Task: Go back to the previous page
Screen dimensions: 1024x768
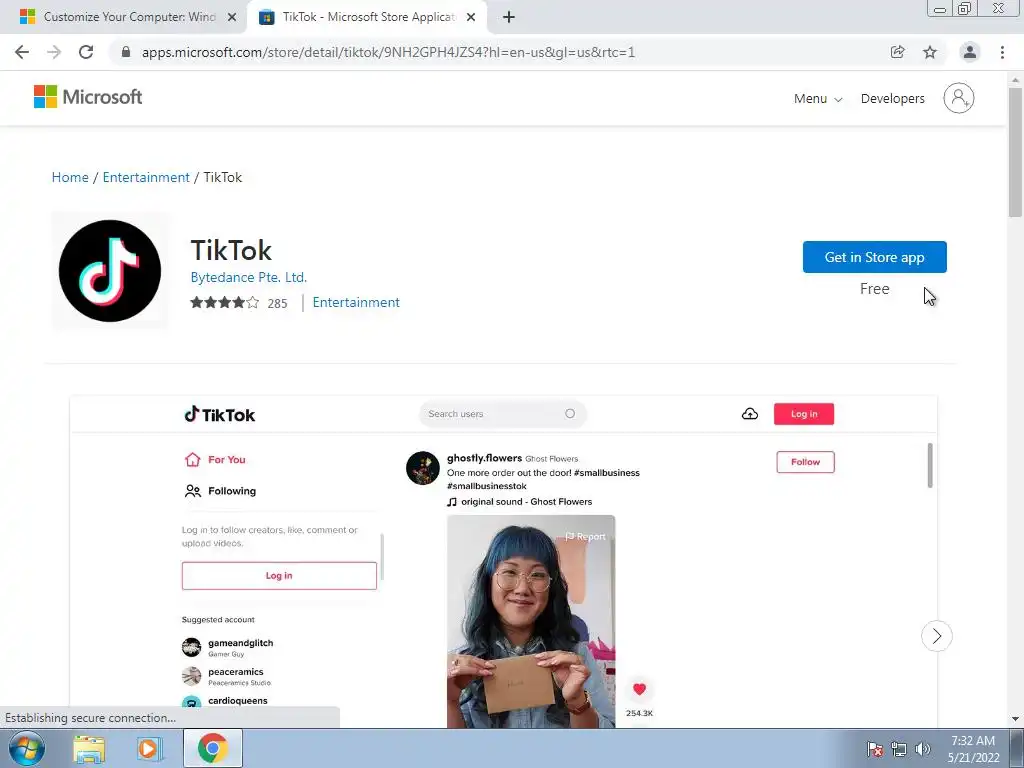Action: [22, 52]
